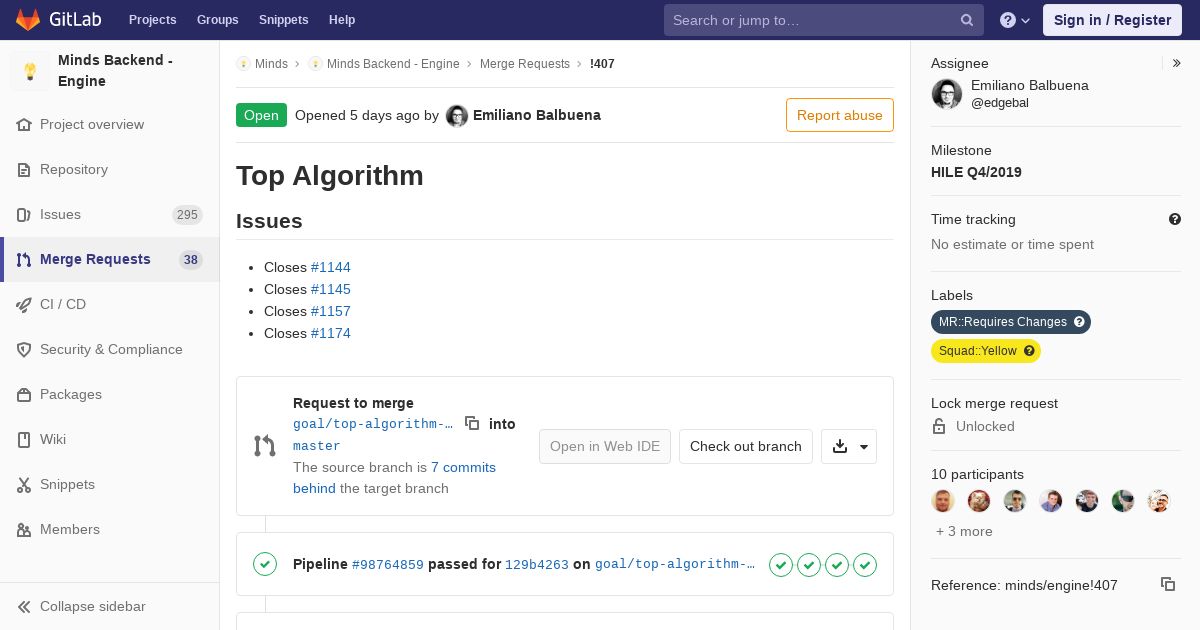Click the Time tracking help icon
1200x630 pixels.
point(1175,219)
